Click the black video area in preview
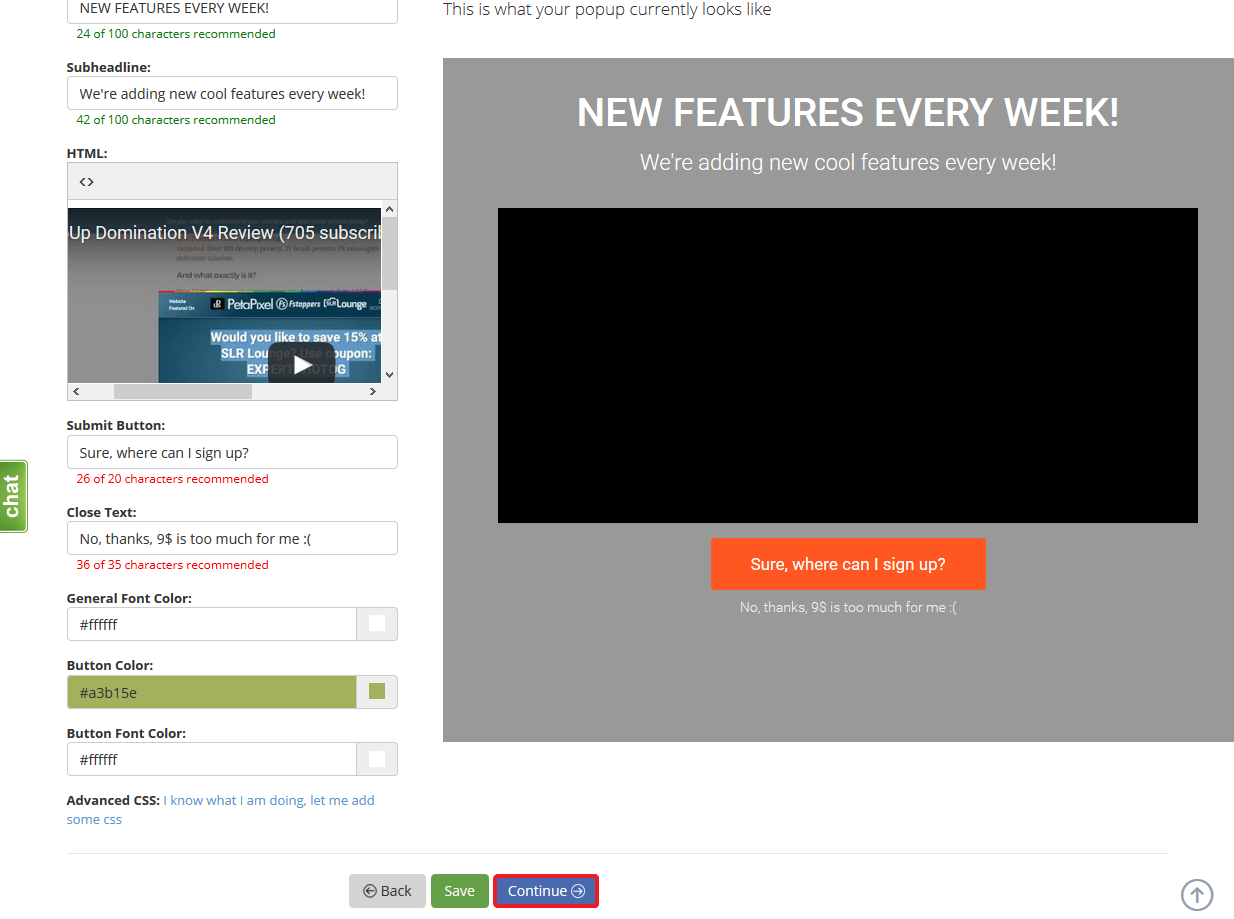 (848, 365)
